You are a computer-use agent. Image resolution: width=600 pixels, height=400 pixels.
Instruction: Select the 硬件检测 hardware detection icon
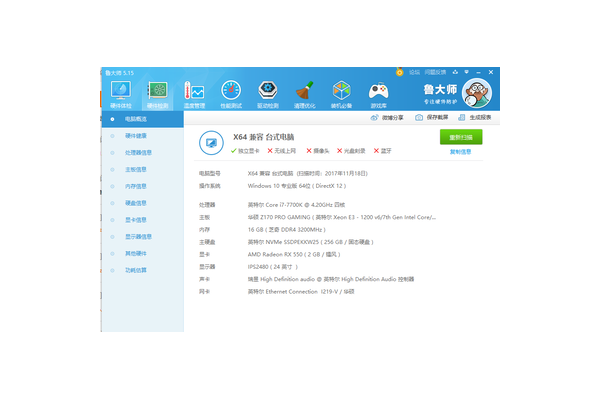coord(157,92)
